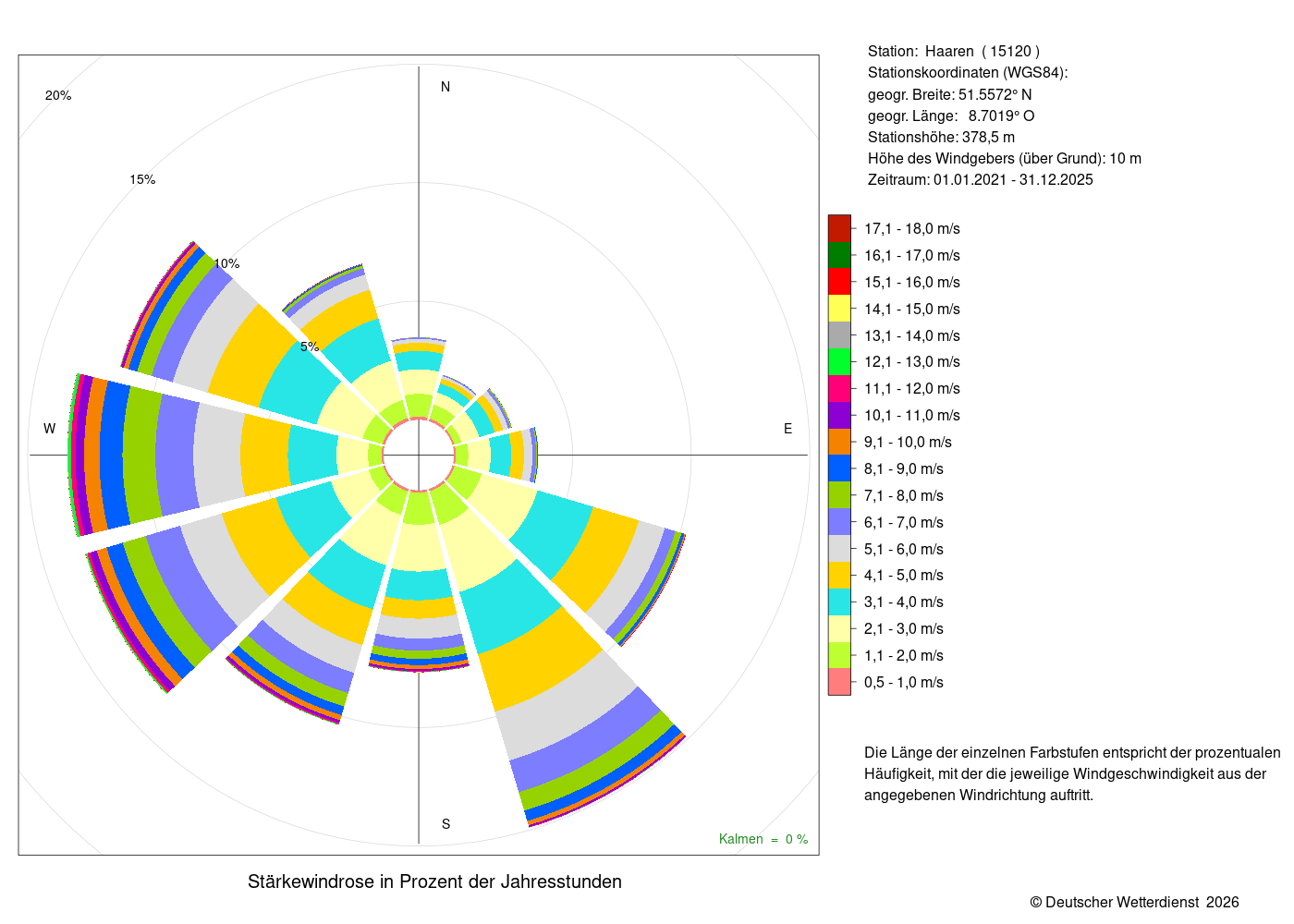Select the speed label '8,1 - 9,0 m/s'
The width and height of the screenshot is (1294, 924).
click(x=904, y=469)
